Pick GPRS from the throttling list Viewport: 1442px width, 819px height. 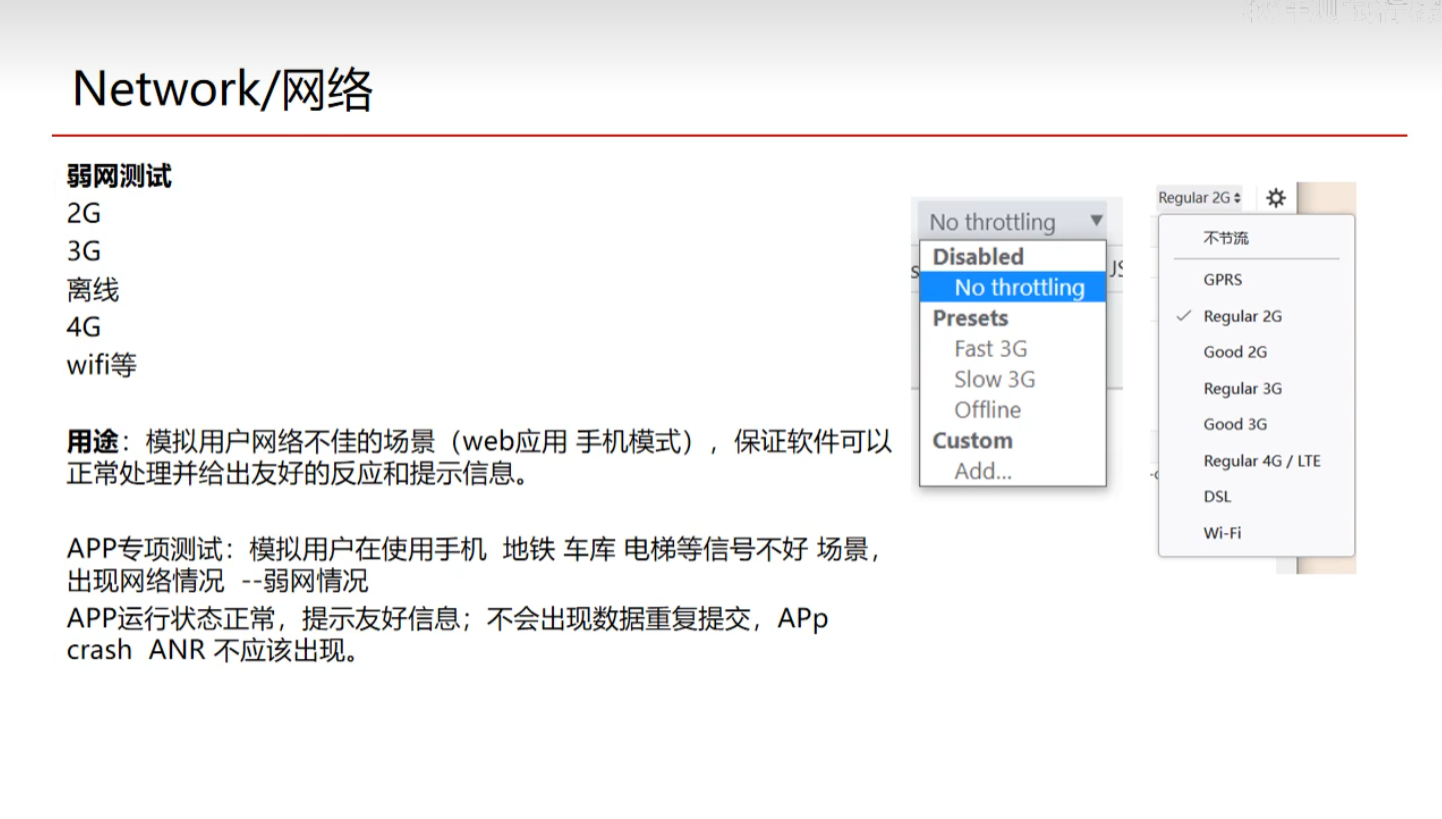[1222, 280]
